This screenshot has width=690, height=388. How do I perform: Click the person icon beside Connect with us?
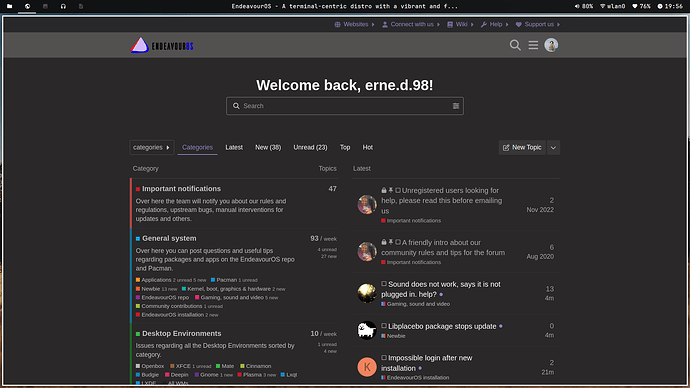[x=385, y=25]
